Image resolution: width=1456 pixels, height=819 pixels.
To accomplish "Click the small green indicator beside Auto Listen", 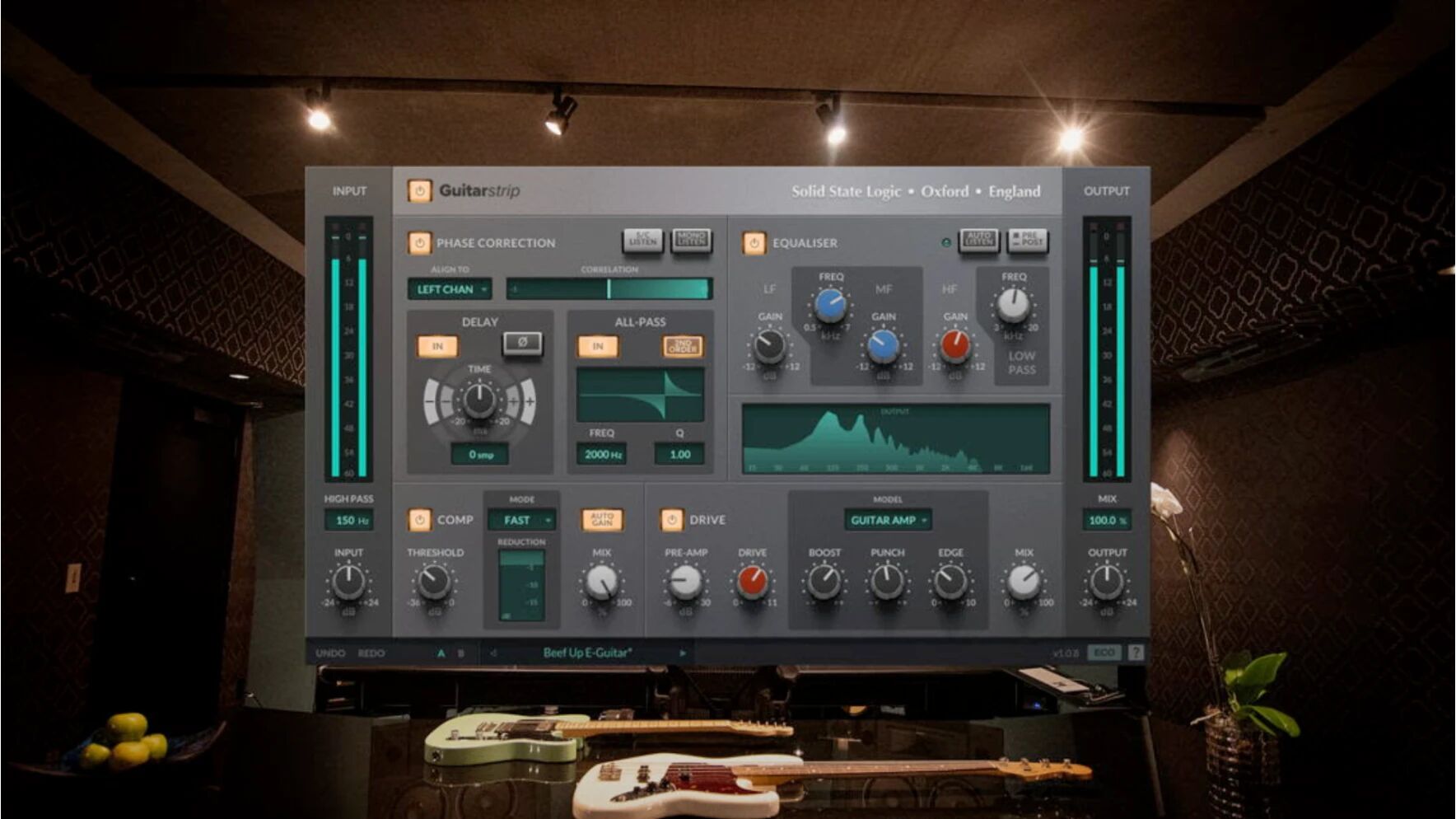I will [946, 242].
